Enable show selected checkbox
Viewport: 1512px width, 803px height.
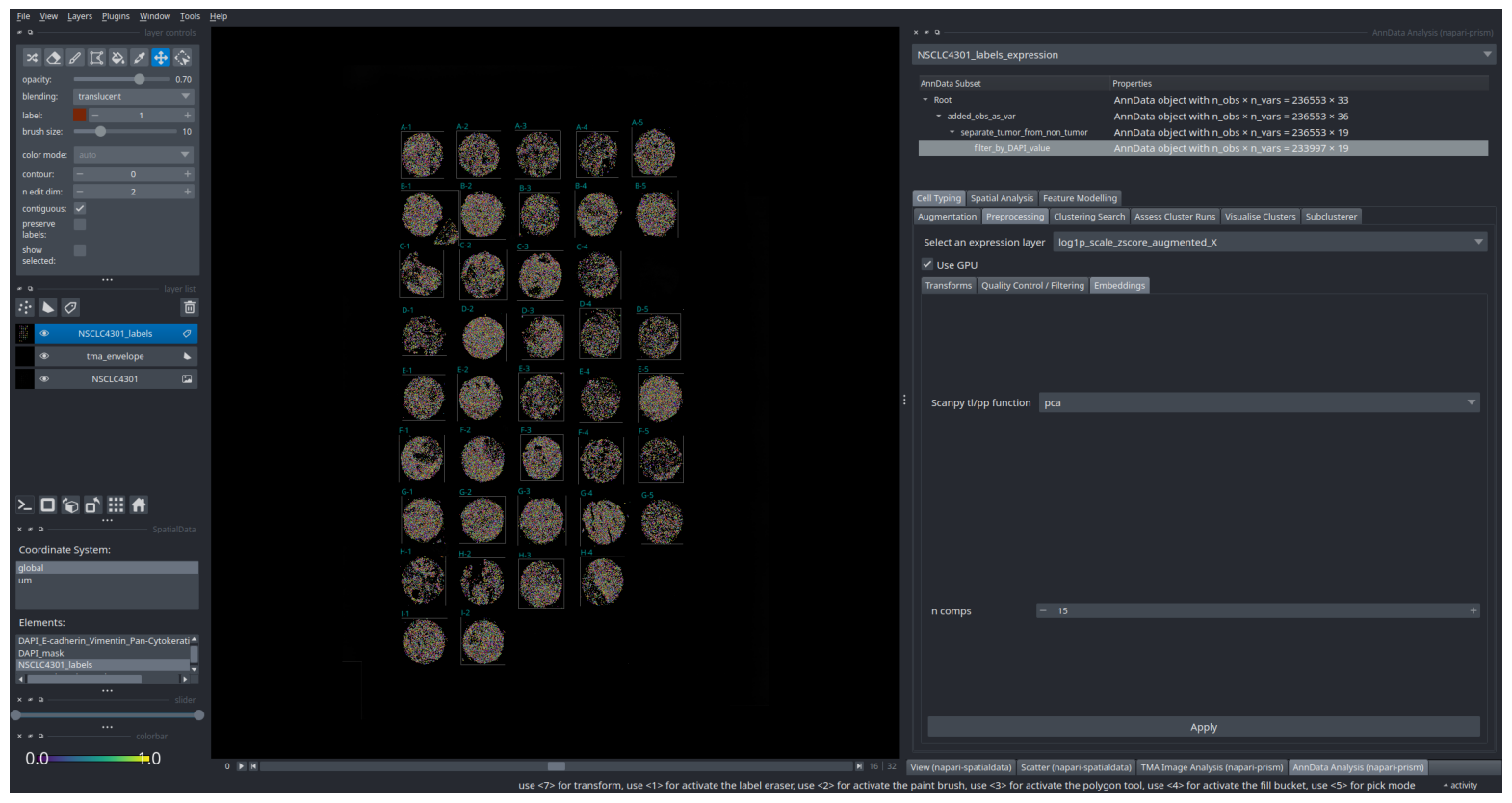point(80,250)
